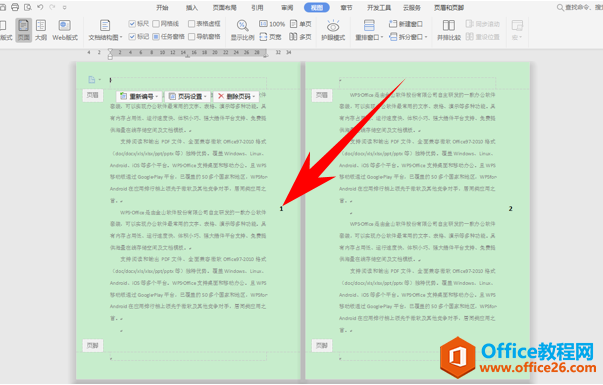Fit to 页宽 (page width)

270,37
